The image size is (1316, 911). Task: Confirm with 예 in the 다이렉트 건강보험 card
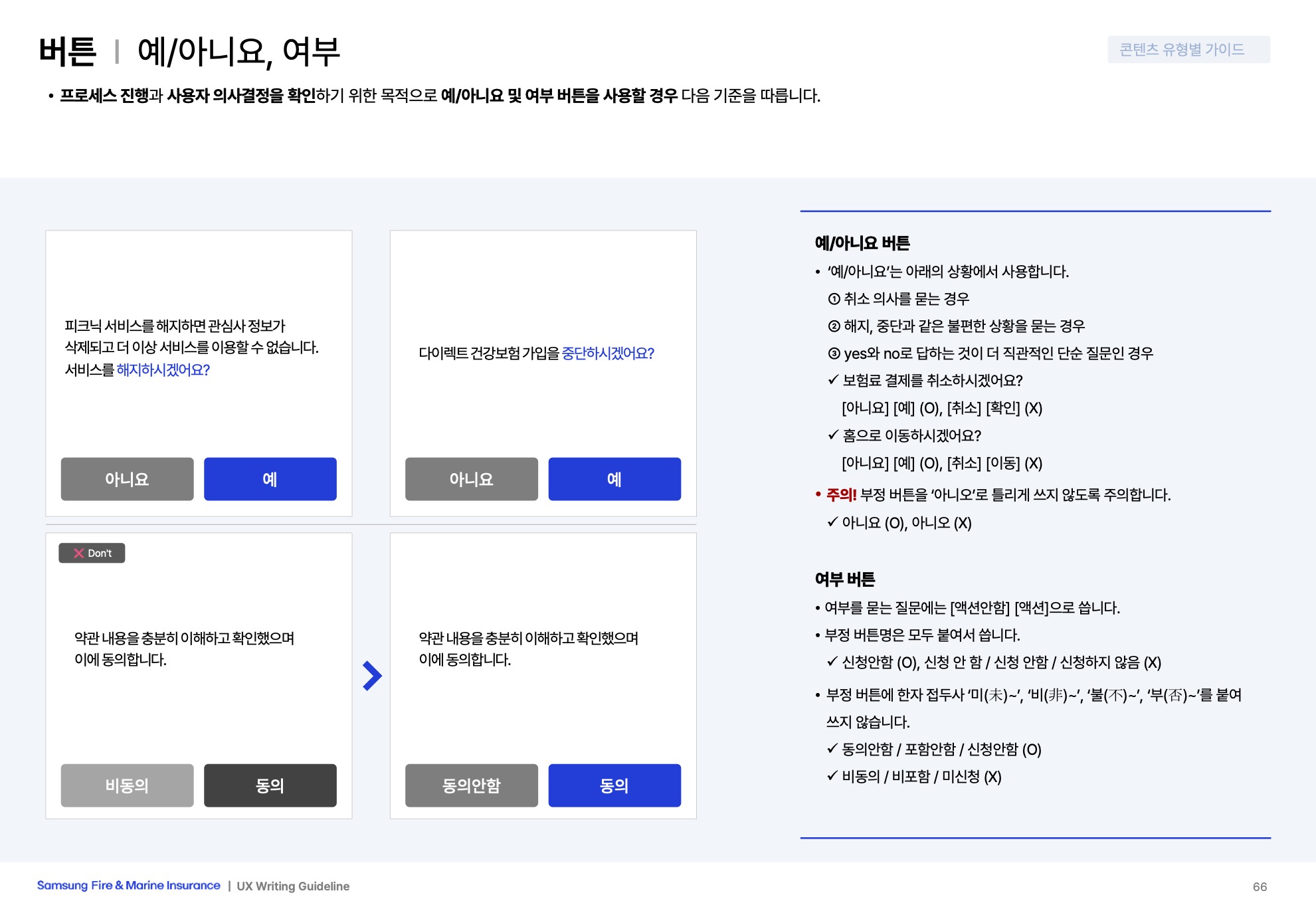[614, 479]
